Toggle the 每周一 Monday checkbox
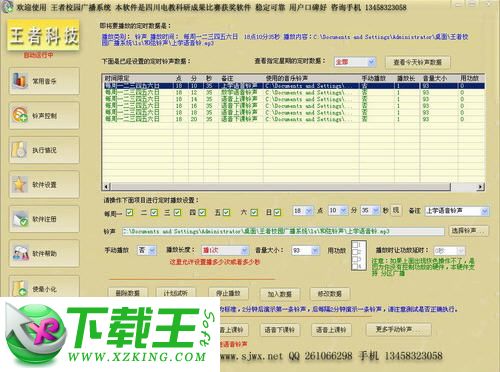 129,213
